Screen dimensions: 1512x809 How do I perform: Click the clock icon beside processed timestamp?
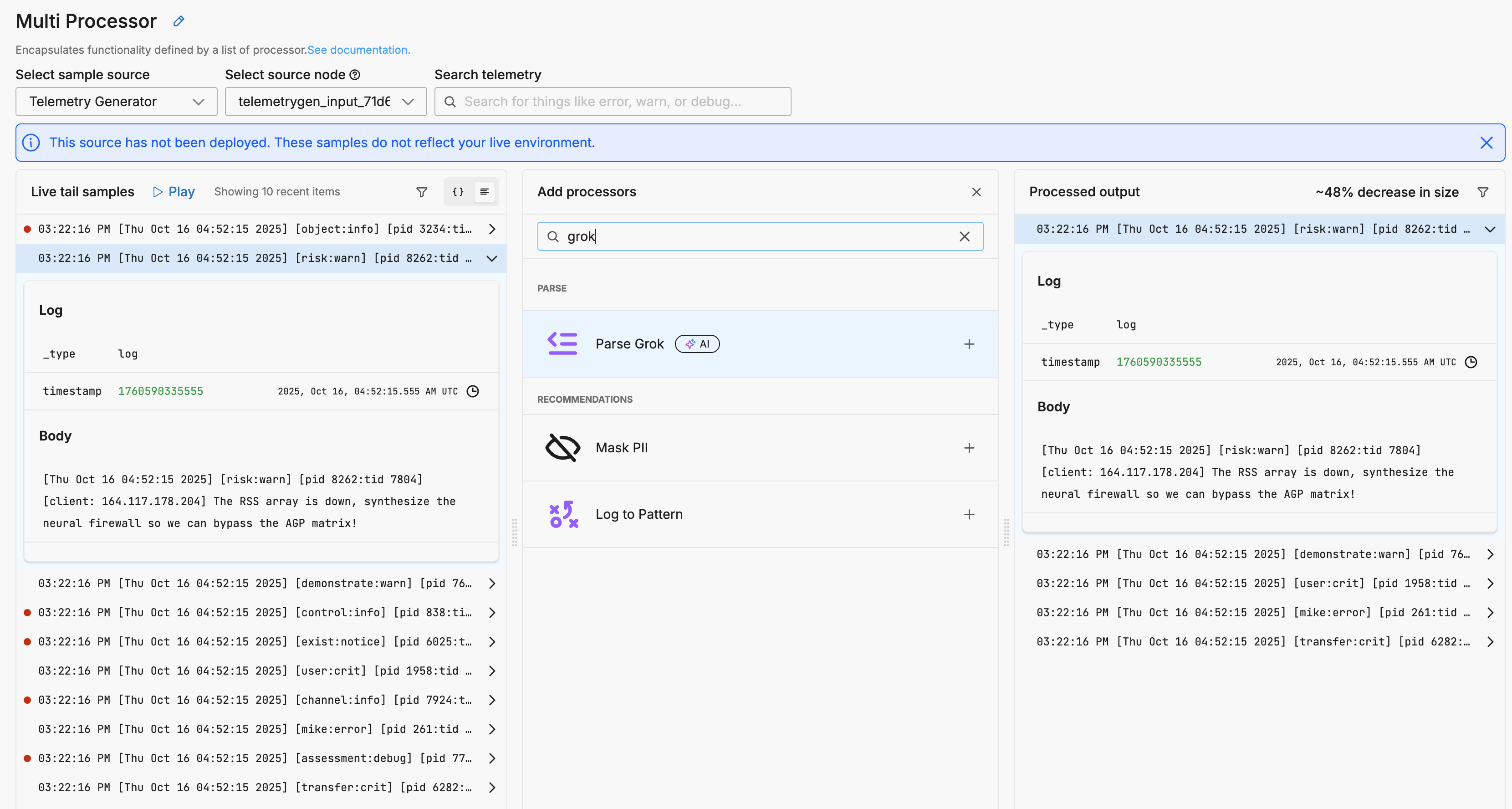tap(1471, 362)
